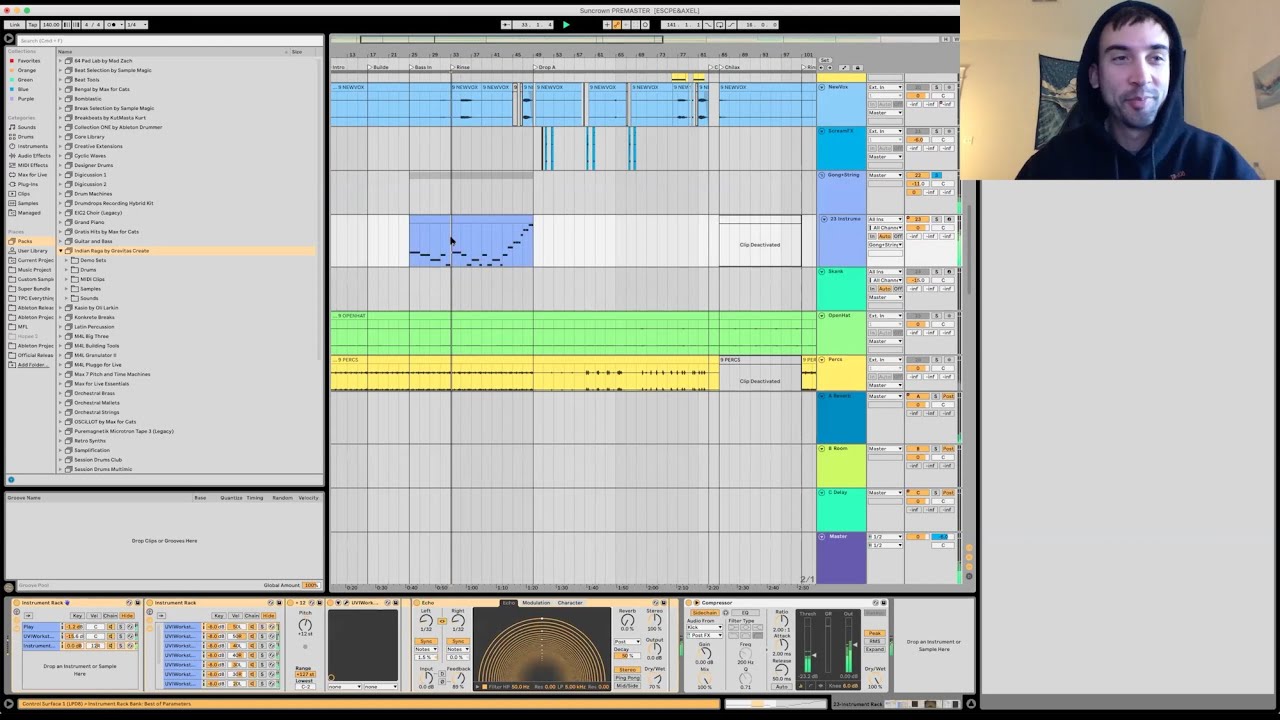Switch to the Echo tab in Echo device

508,603
